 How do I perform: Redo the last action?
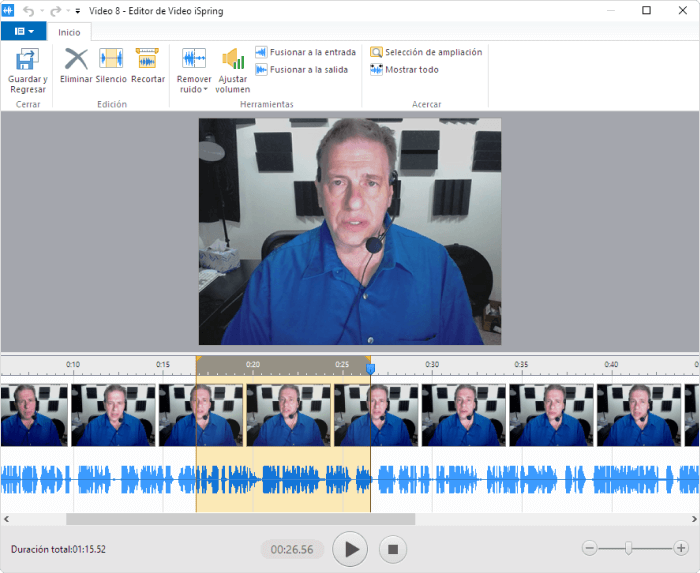(56, 11)
